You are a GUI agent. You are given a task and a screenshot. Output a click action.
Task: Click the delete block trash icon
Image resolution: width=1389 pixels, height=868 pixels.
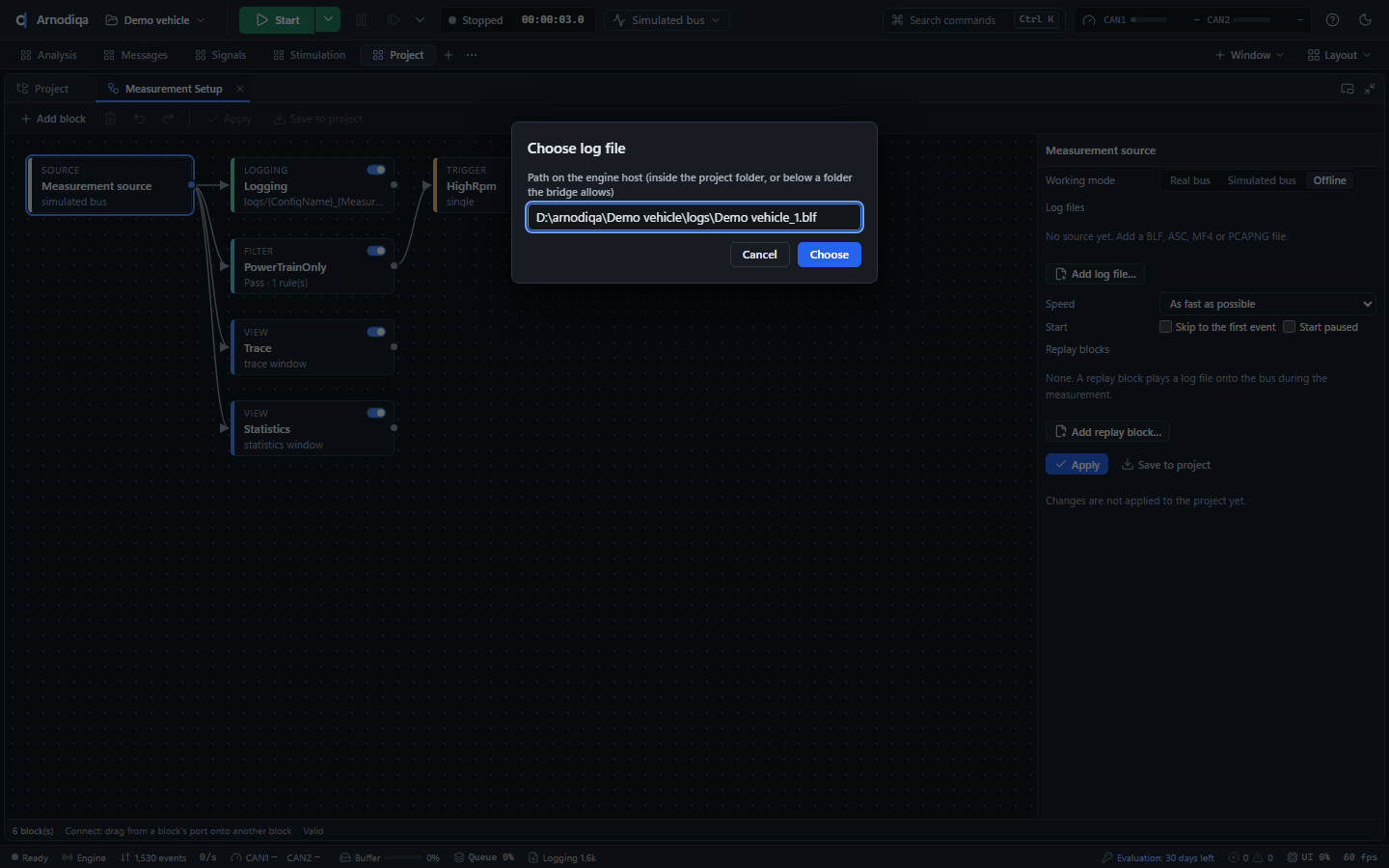click(x=111, y=119)
